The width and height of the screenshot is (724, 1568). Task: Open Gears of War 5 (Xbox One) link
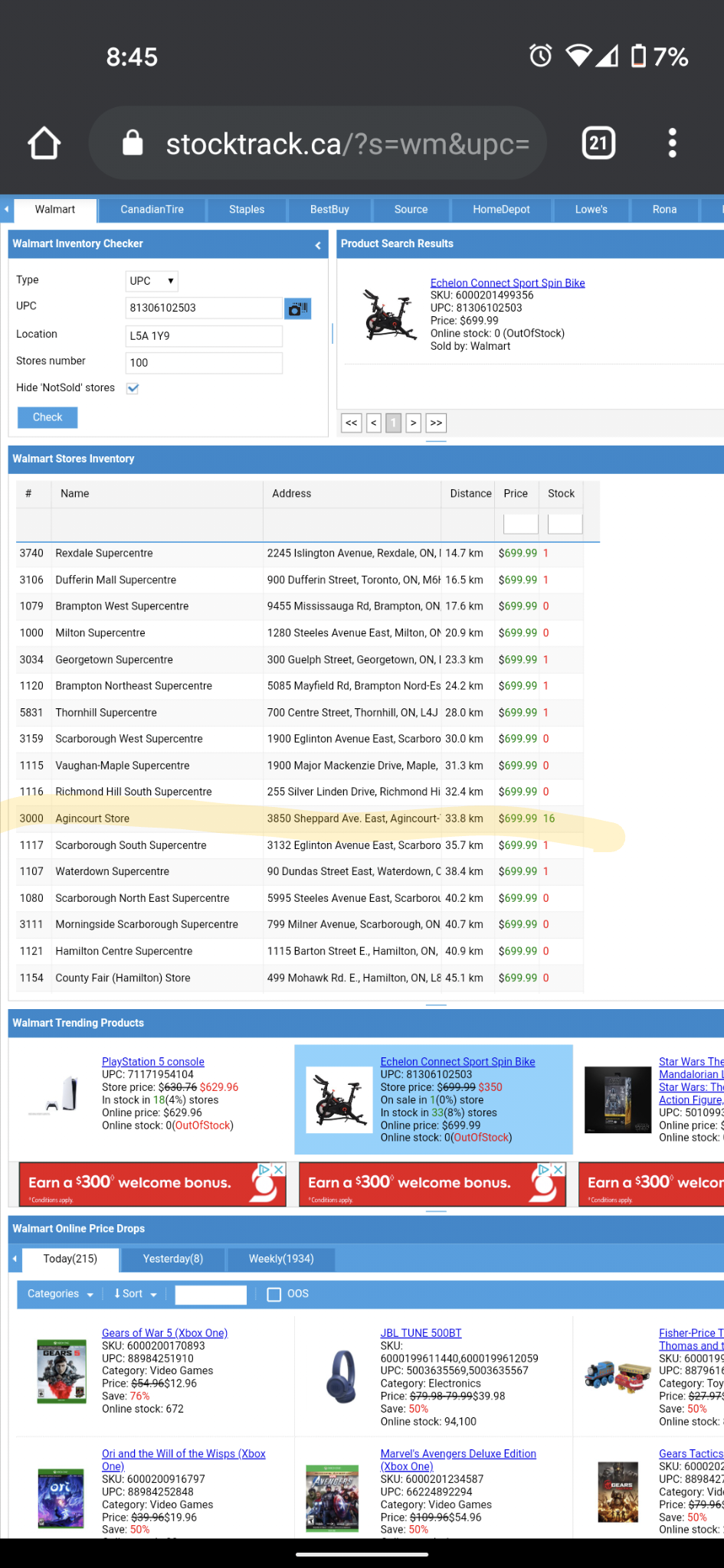[165, 1333]
